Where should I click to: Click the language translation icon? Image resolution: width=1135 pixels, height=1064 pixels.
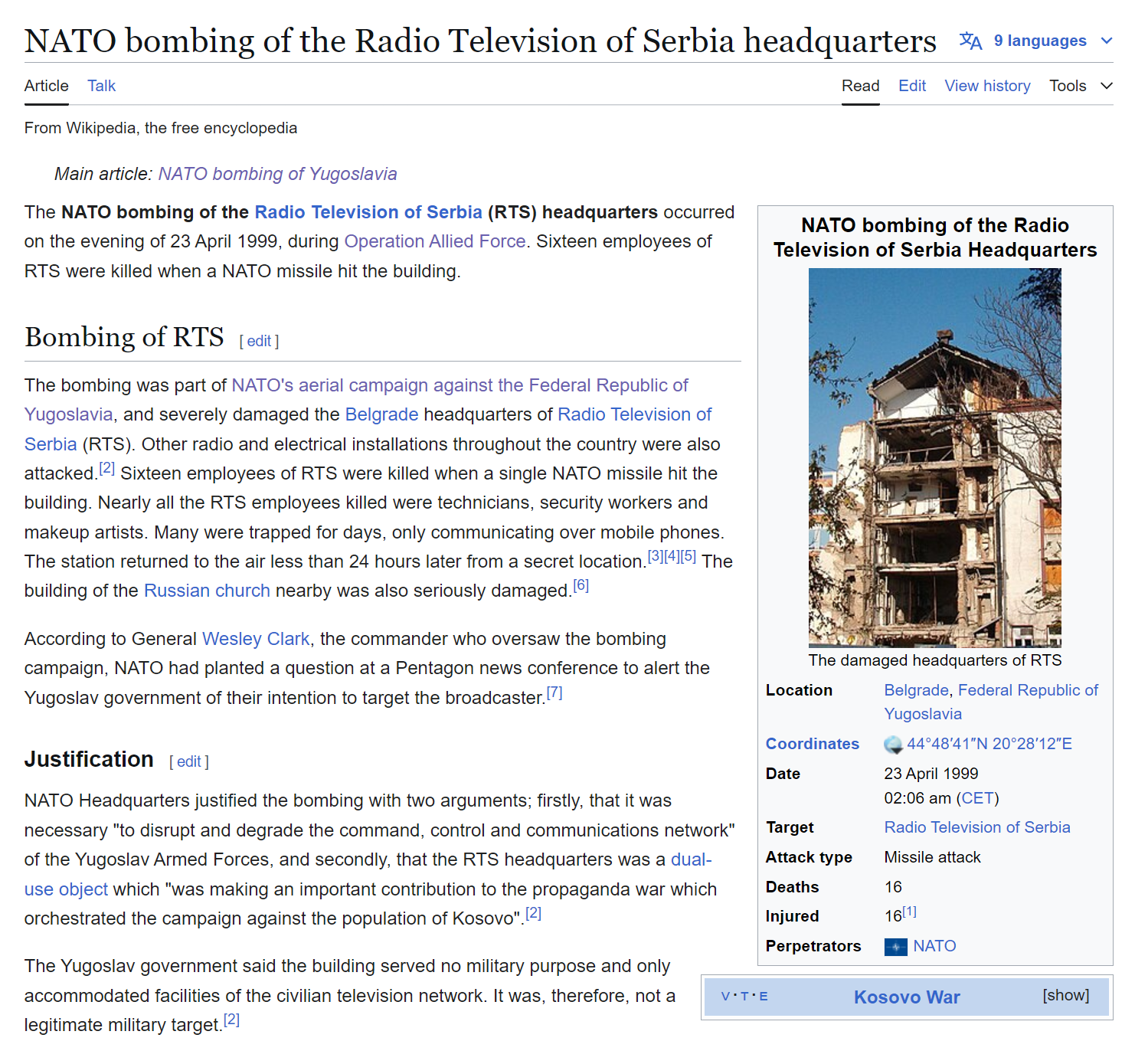pyautogui.click(x=970, y=41)
